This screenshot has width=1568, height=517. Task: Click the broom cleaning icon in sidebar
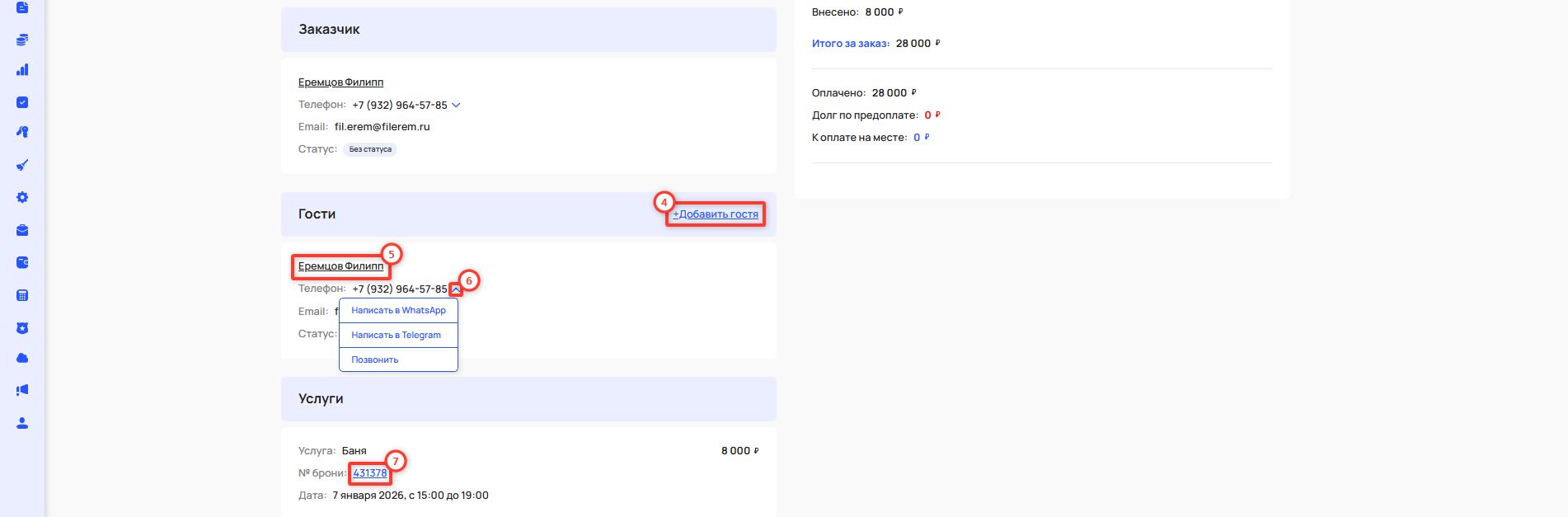tap(22, 165)
